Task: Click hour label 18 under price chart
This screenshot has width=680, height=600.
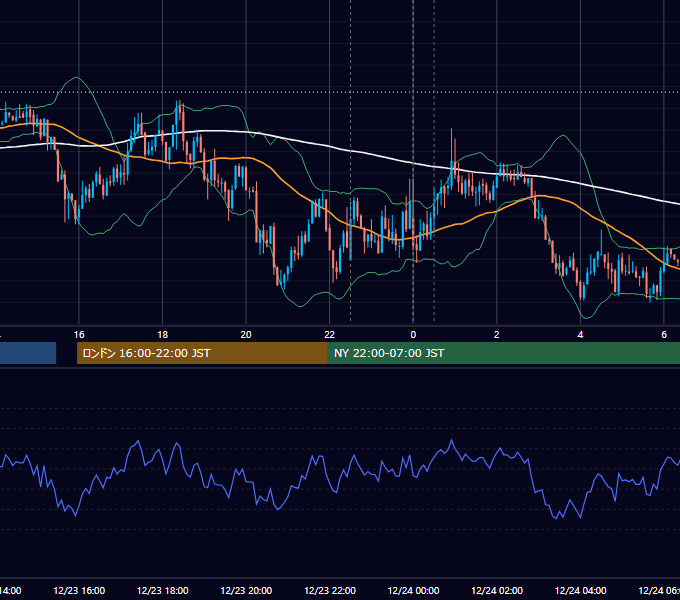Action: [x=163, y=335]
